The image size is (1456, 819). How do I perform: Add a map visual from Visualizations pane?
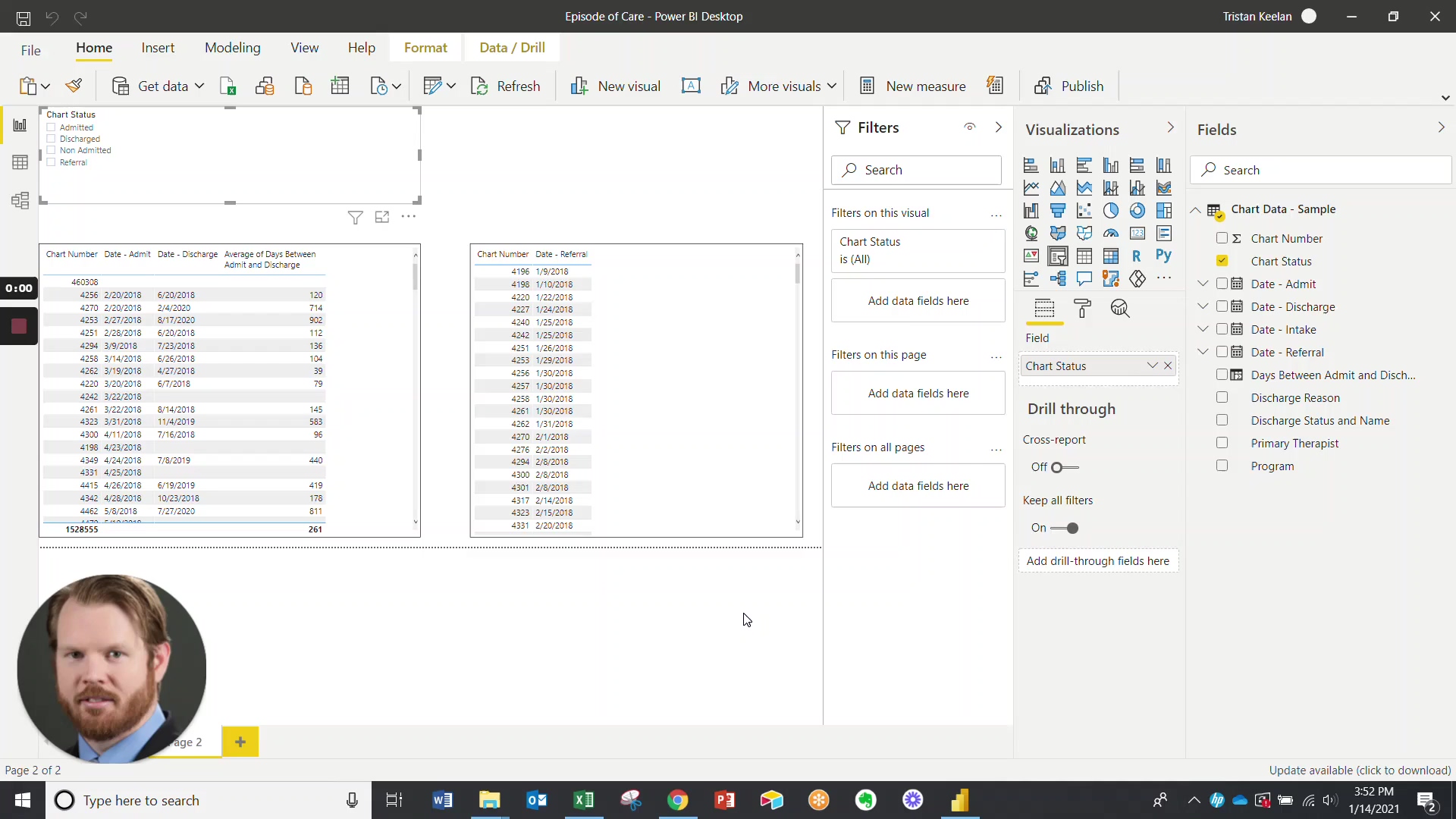1032,233
